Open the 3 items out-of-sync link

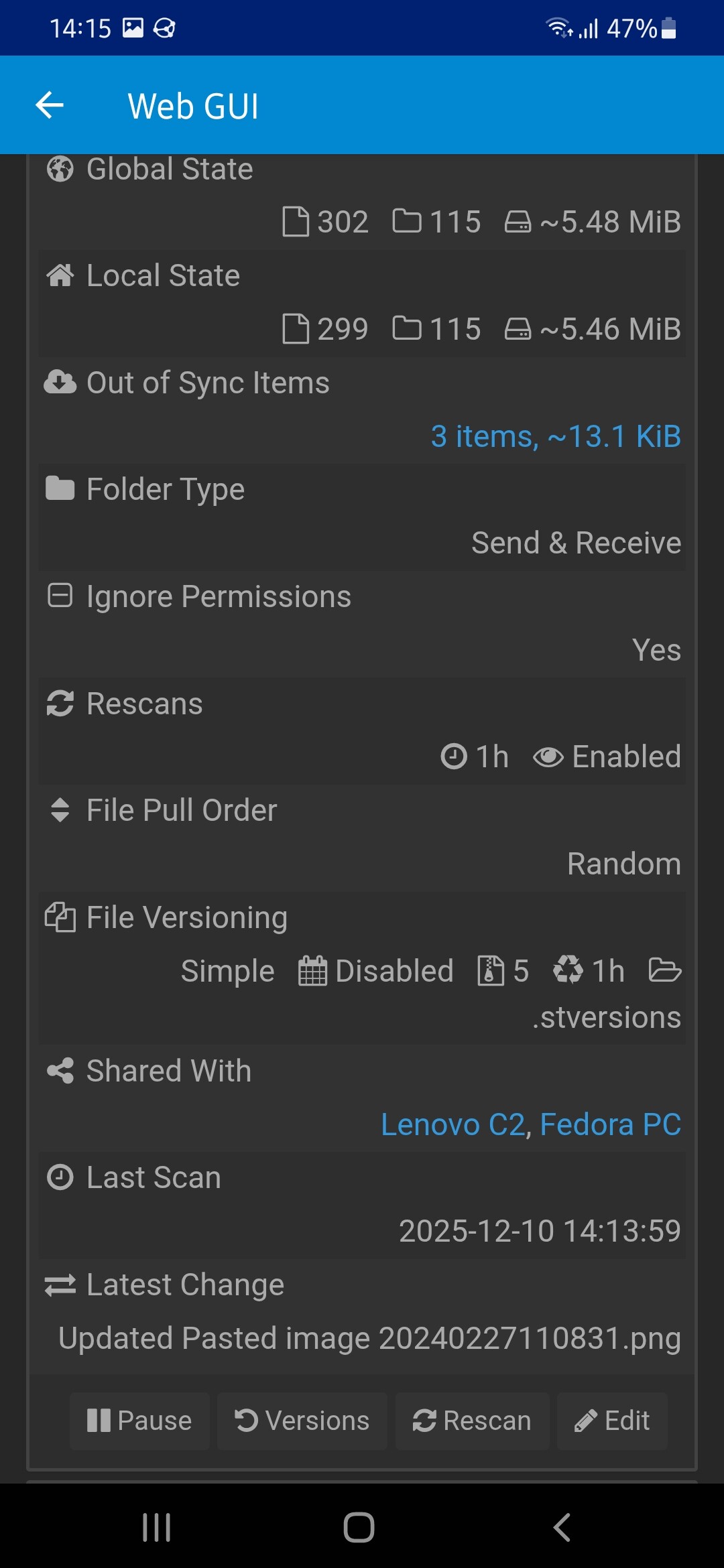tap(556, 436)
